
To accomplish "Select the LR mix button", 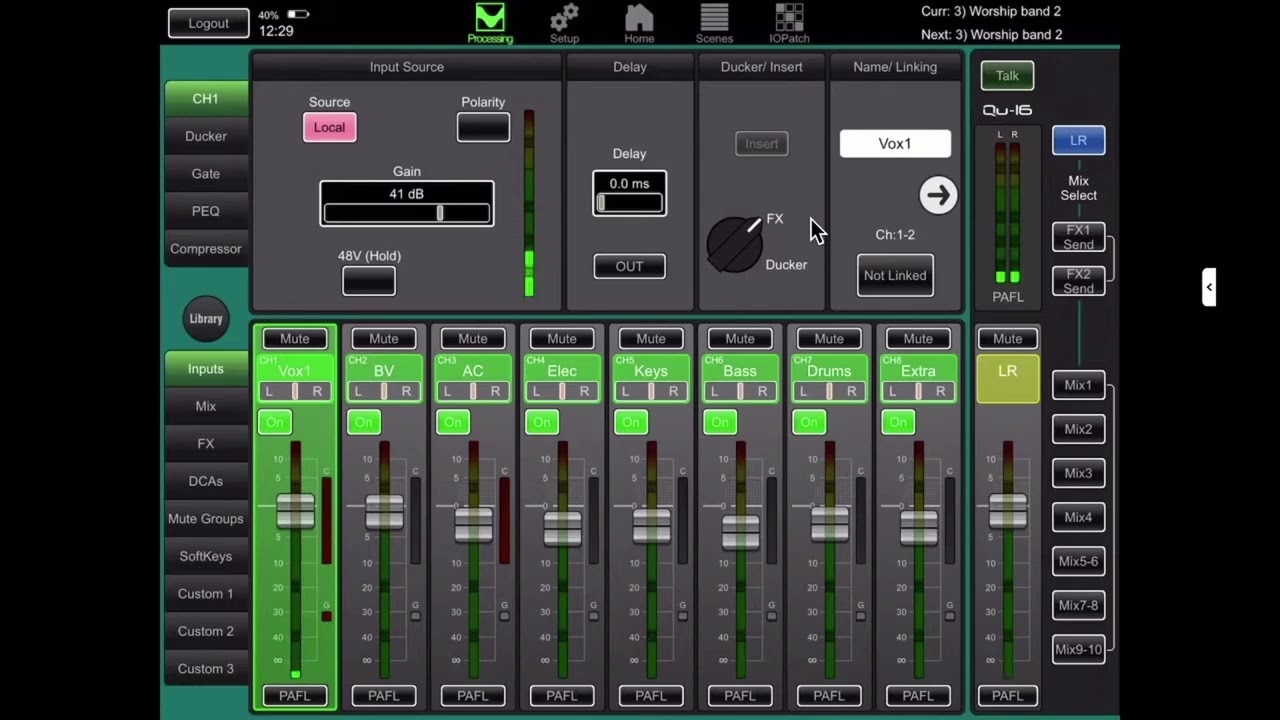I will pos(1078,141).
